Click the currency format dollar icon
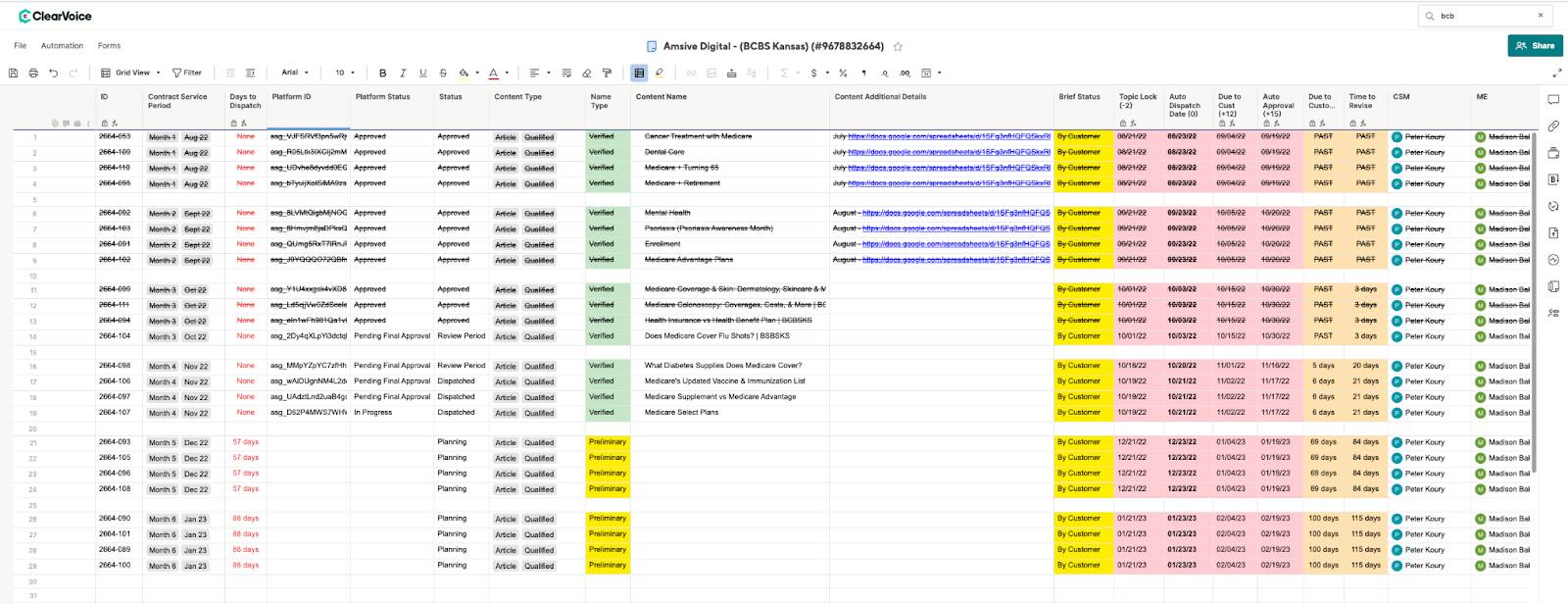The width and height of the screenshot is (1568, 604). point(813,73)
